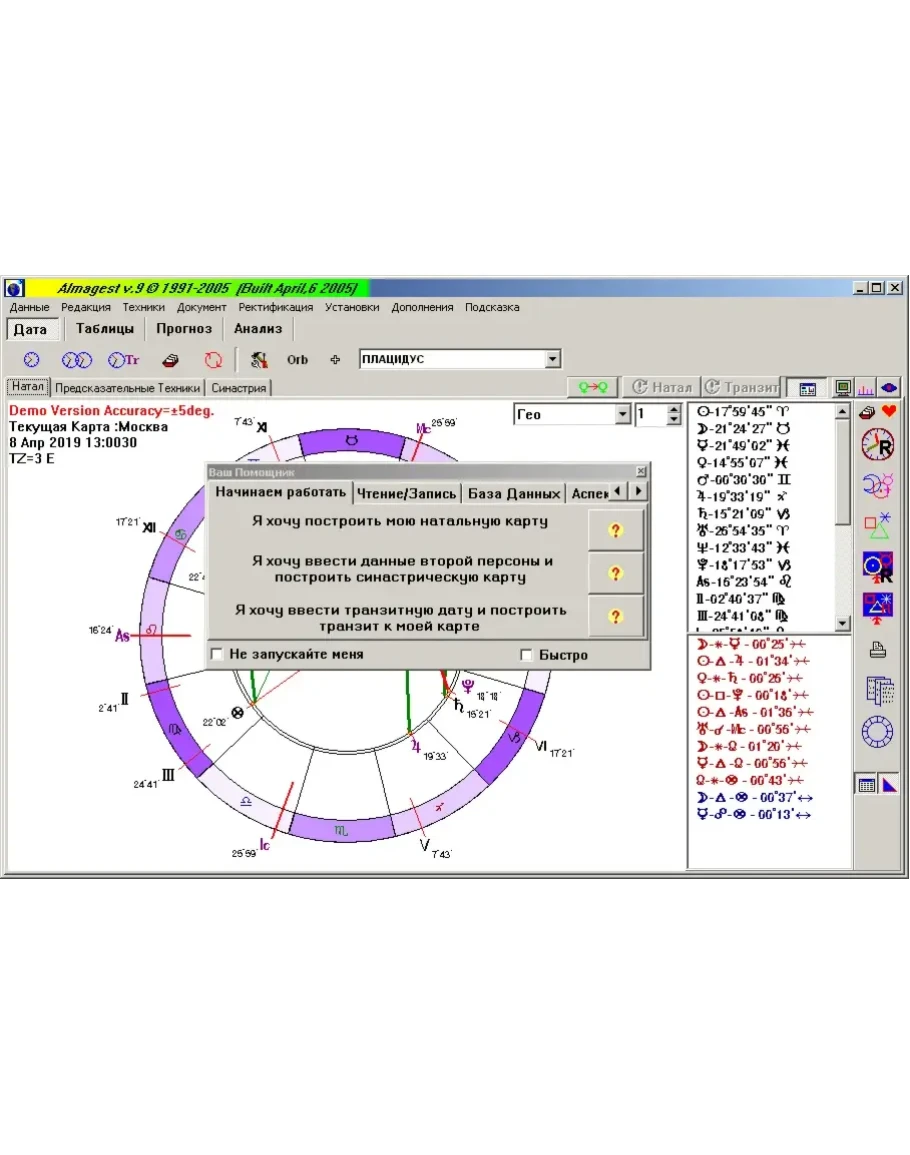Increase the value with stepper up arrow

(673, 409)
